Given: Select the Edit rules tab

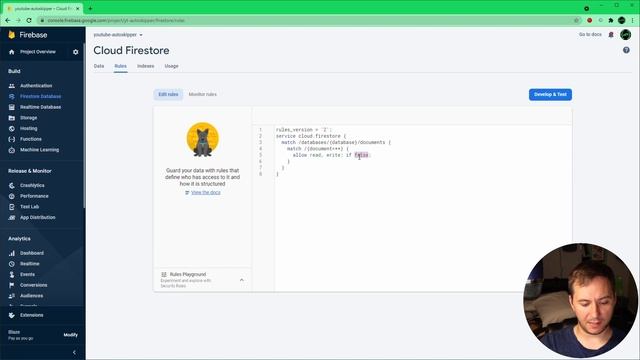Looking at the screenshot, I should pyautogui.click(x=168, y=94).
